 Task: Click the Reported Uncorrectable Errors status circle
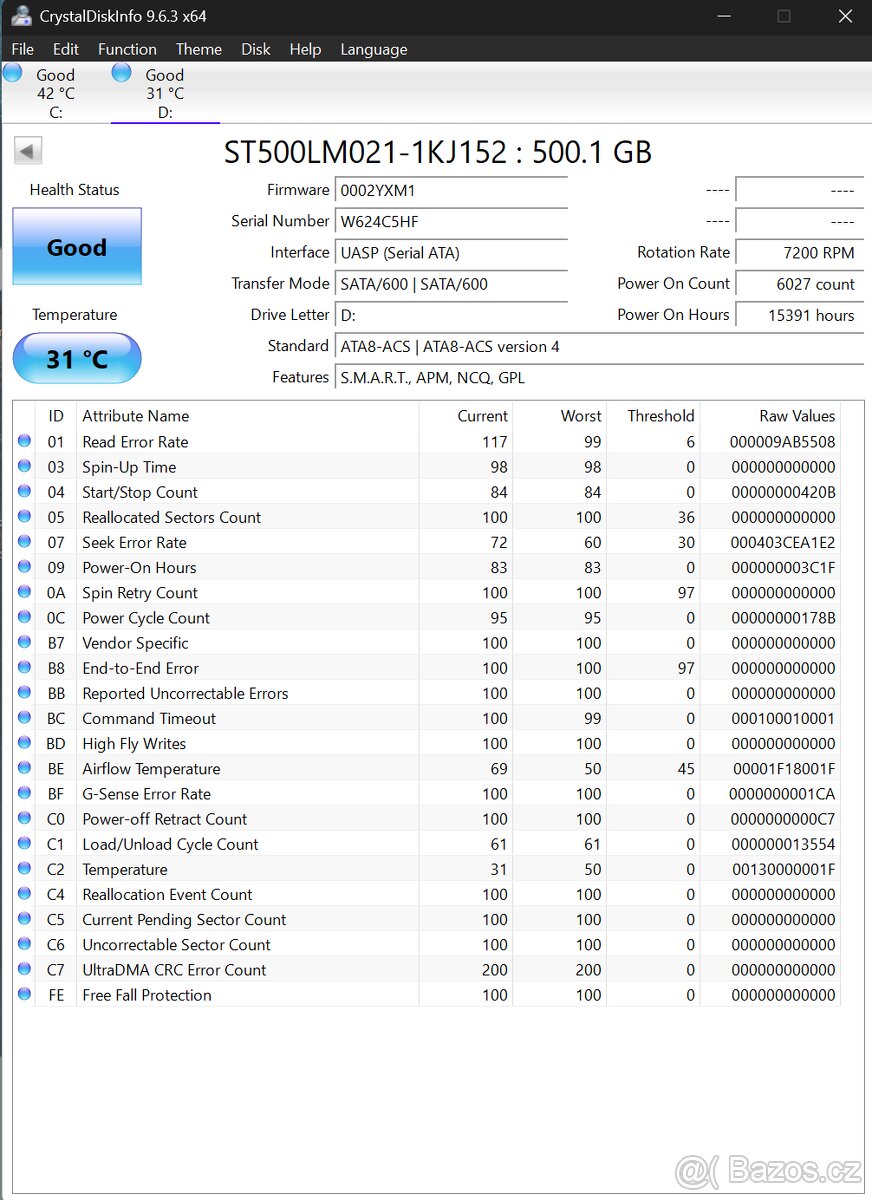tap(24, 692)
